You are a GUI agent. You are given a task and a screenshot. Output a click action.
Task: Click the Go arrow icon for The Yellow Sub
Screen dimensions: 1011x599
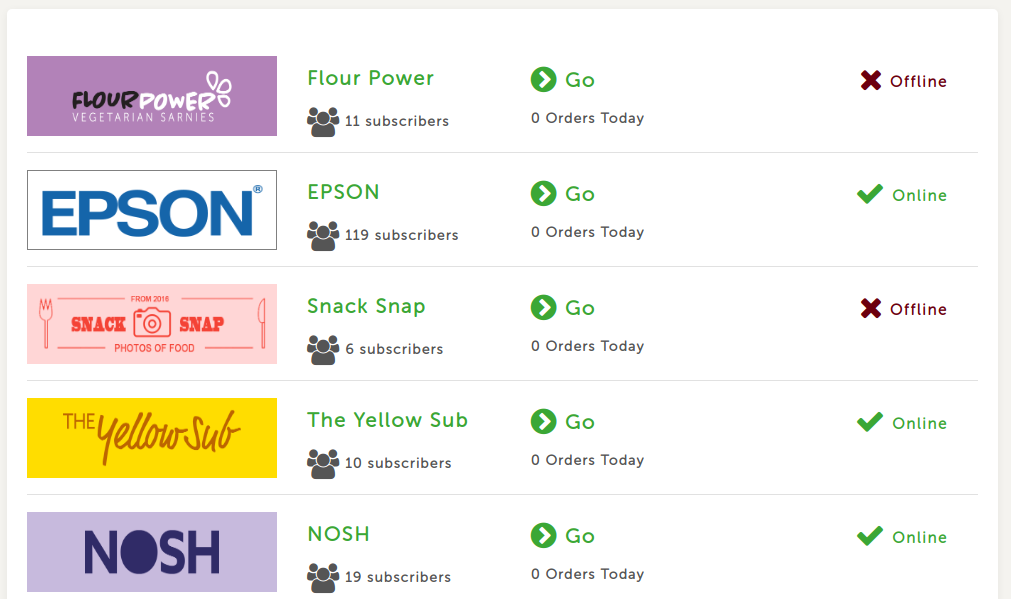click(544, 422)
